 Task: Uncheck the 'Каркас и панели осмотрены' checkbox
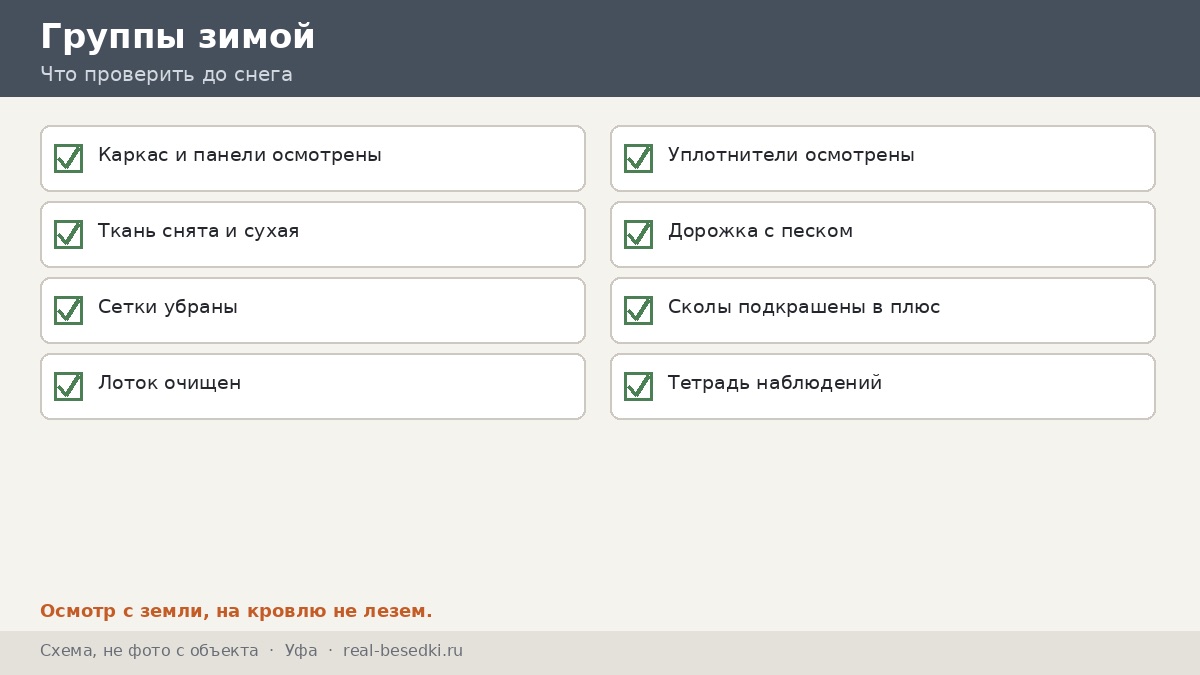coord(68,158)
